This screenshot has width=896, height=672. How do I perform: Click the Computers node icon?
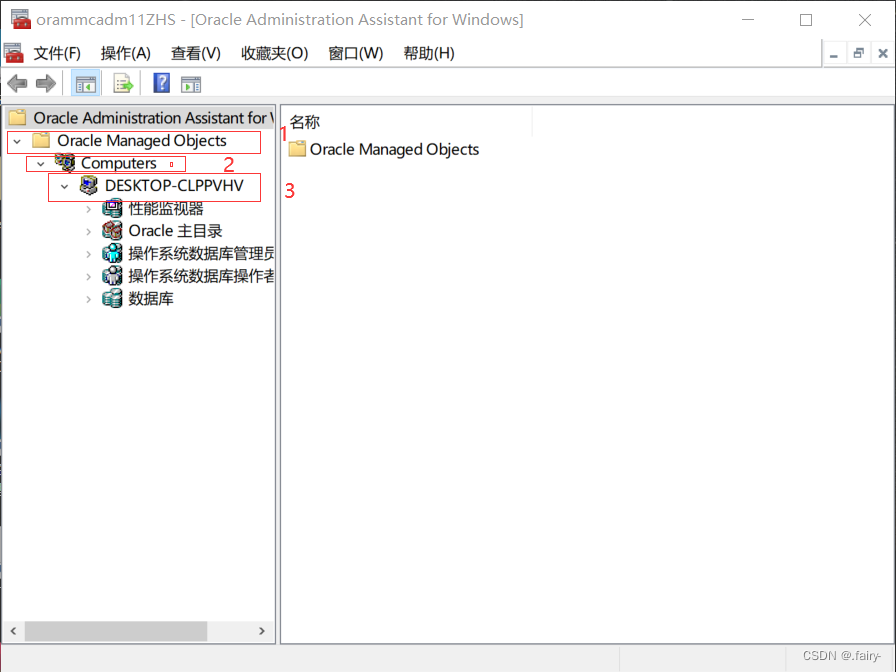coord(65,163)
